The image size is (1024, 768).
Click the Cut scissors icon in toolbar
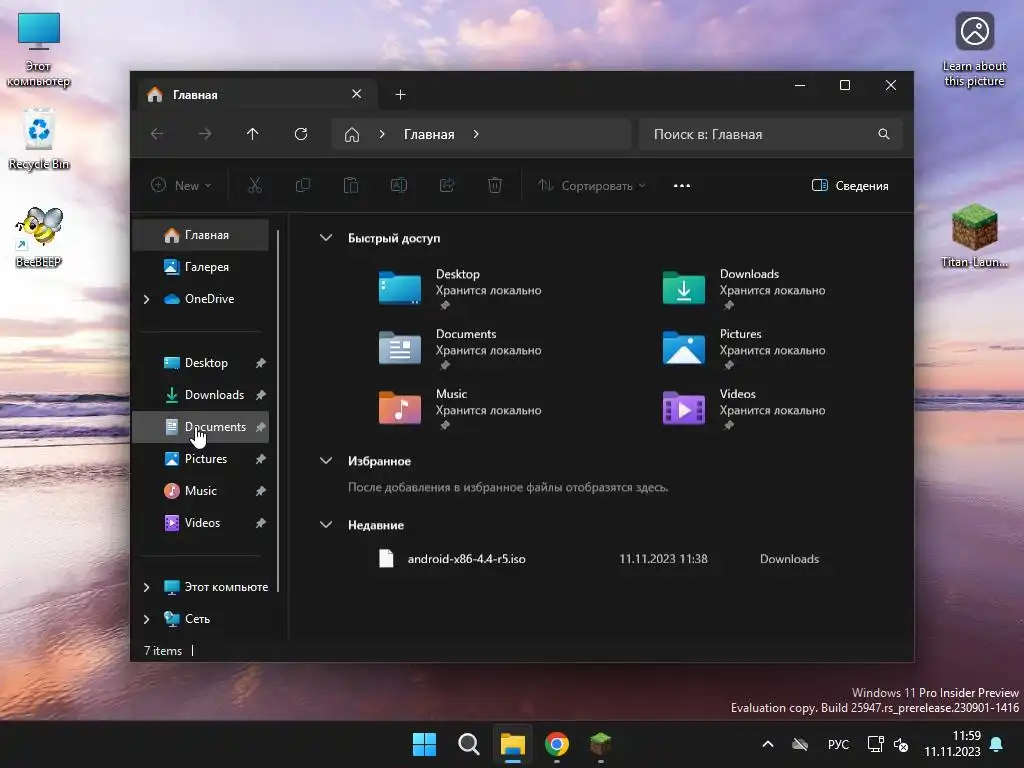coord(255,185)
